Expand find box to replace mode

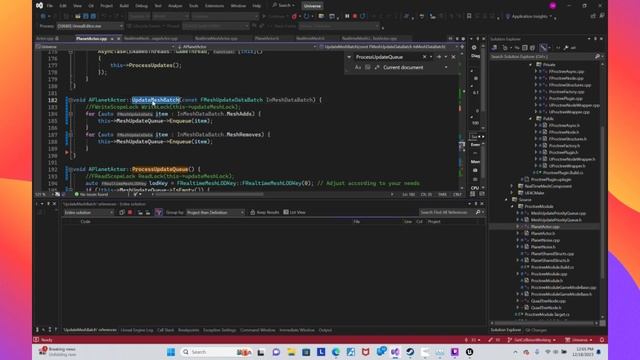(x=349, y=57)
